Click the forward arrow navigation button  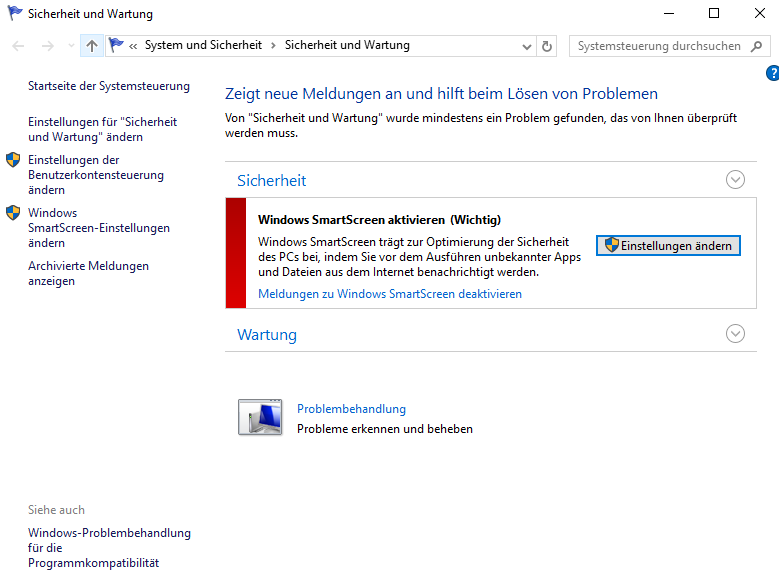pyautogui.click(x=47, y=46)
